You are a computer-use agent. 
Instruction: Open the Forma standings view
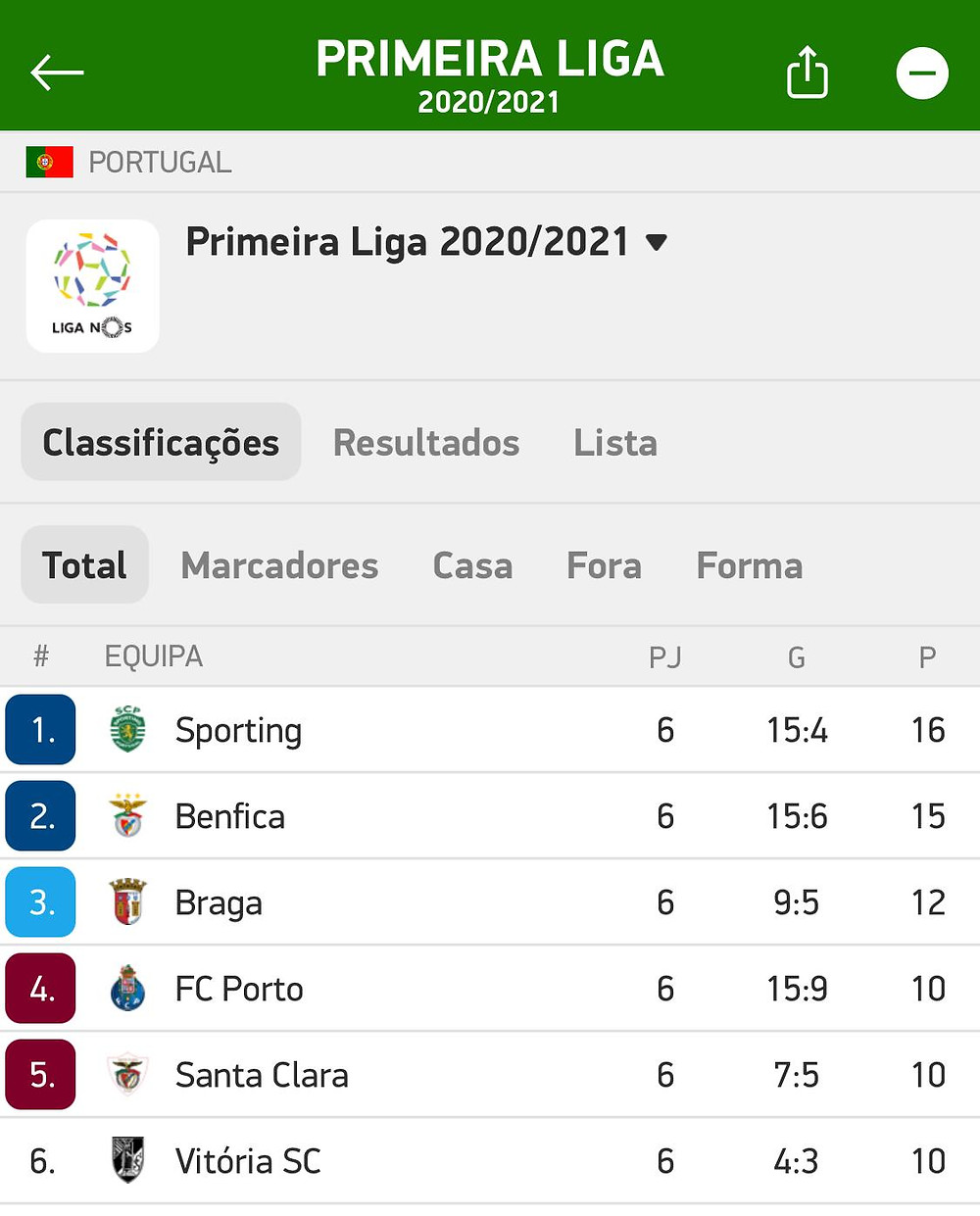(x=750, y=565)
